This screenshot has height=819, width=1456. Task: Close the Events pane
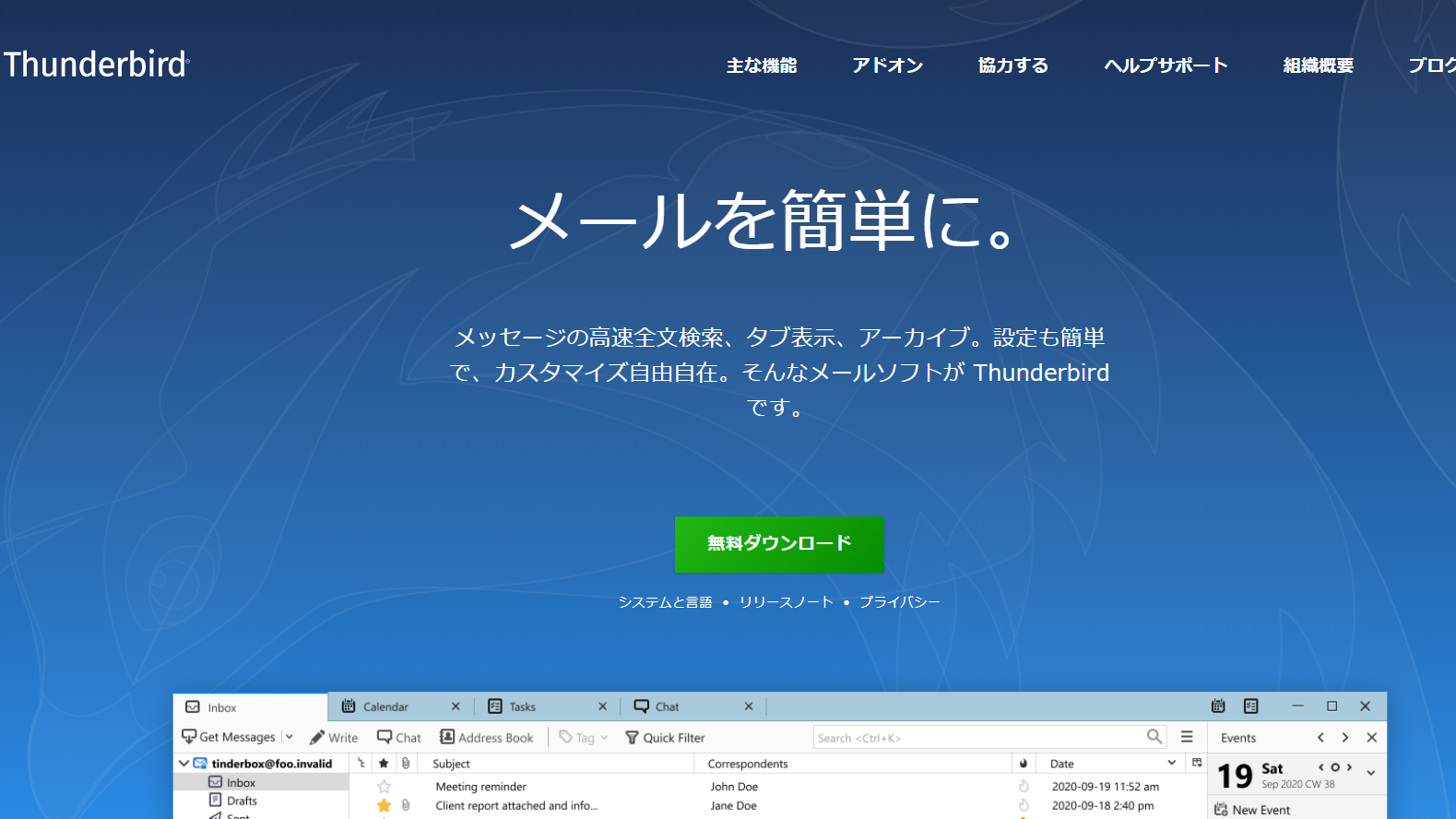(1371, 737)
